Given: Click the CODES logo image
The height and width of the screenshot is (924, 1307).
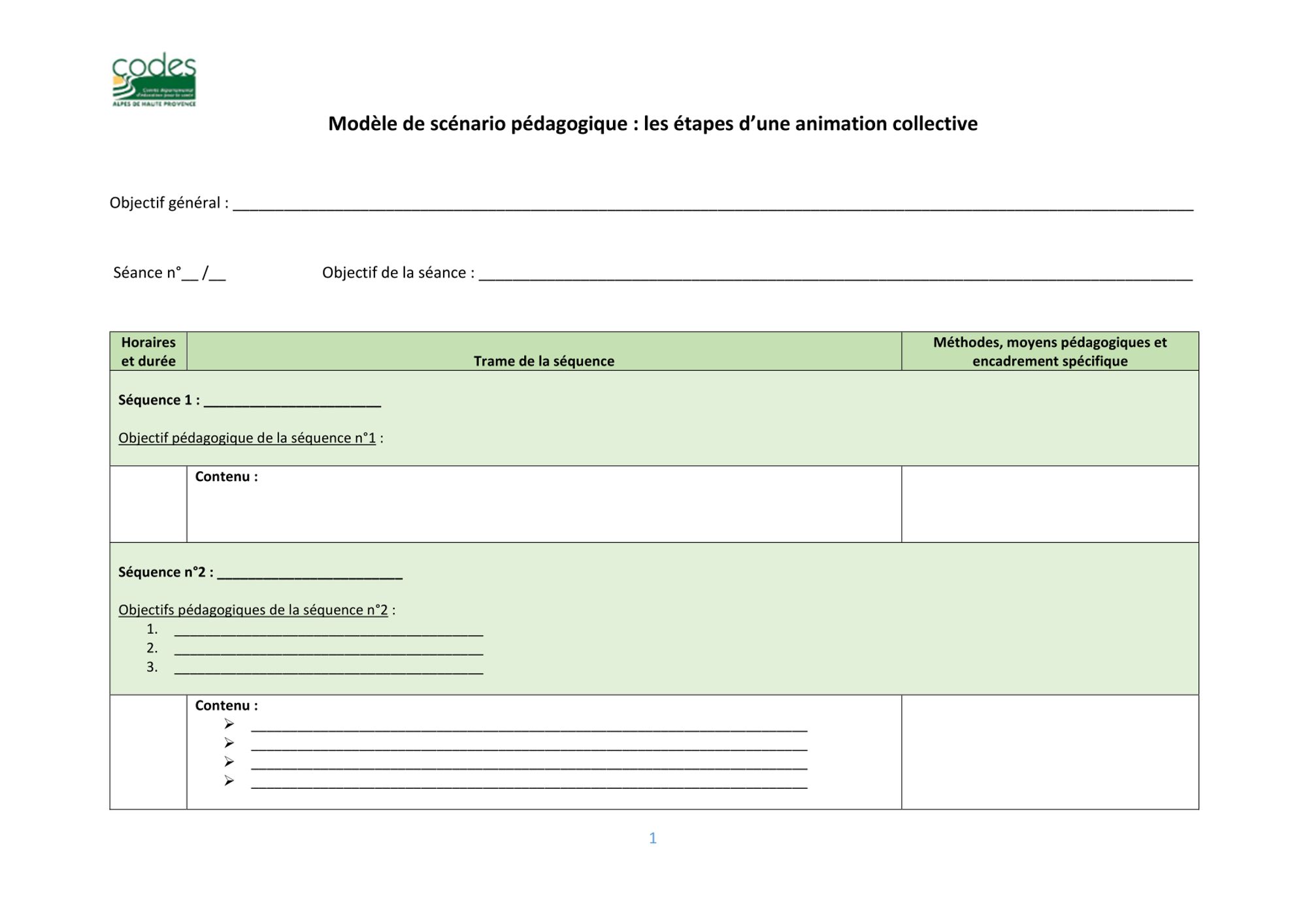Looking at the screenshot, I should coord(154,80).
